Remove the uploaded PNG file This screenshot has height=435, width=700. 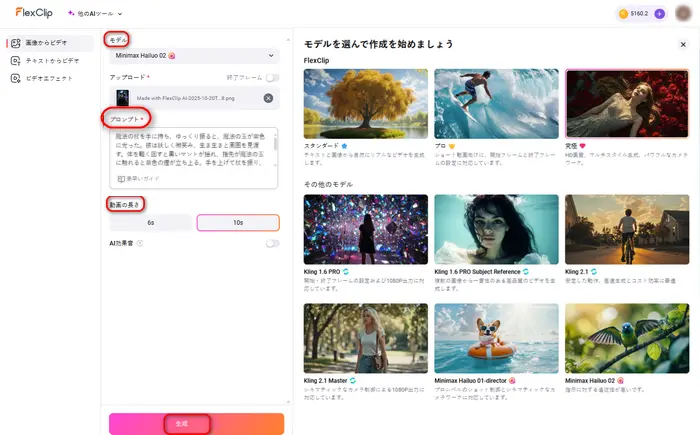[x=268, y=98]
